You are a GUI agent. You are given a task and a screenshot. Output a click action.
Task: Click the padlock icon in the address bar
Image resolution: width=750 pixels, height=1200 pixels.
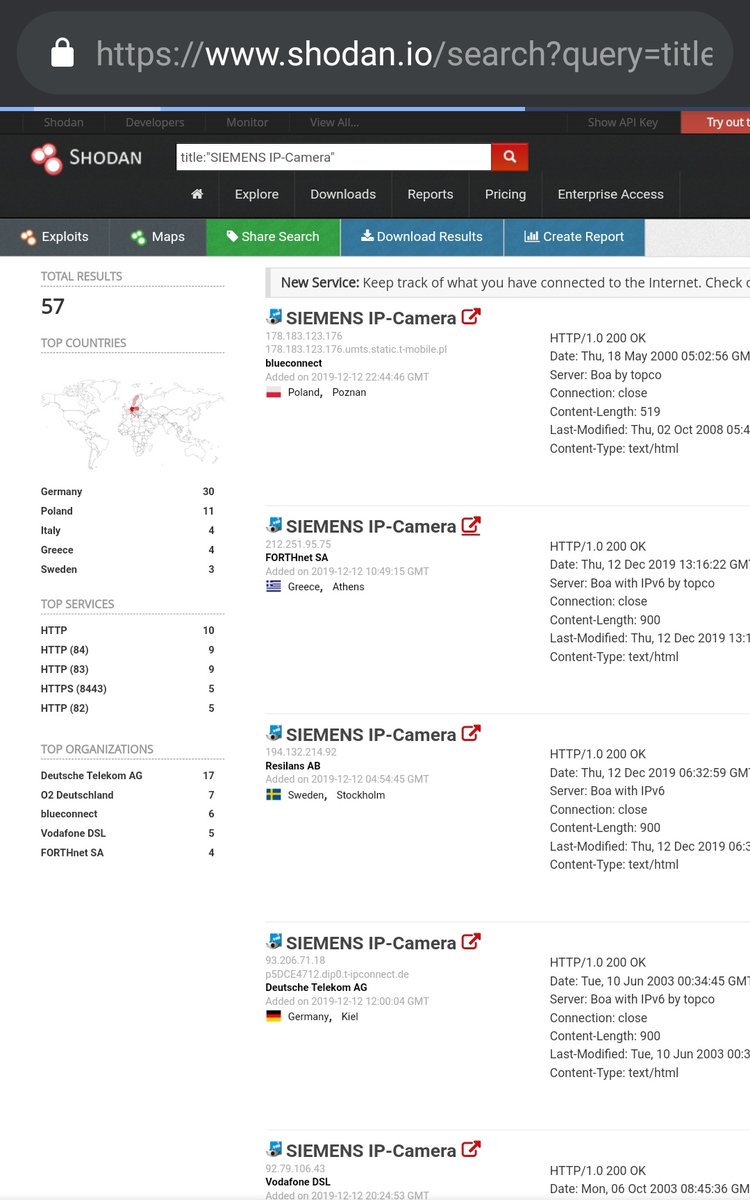(x=62, y=53)
